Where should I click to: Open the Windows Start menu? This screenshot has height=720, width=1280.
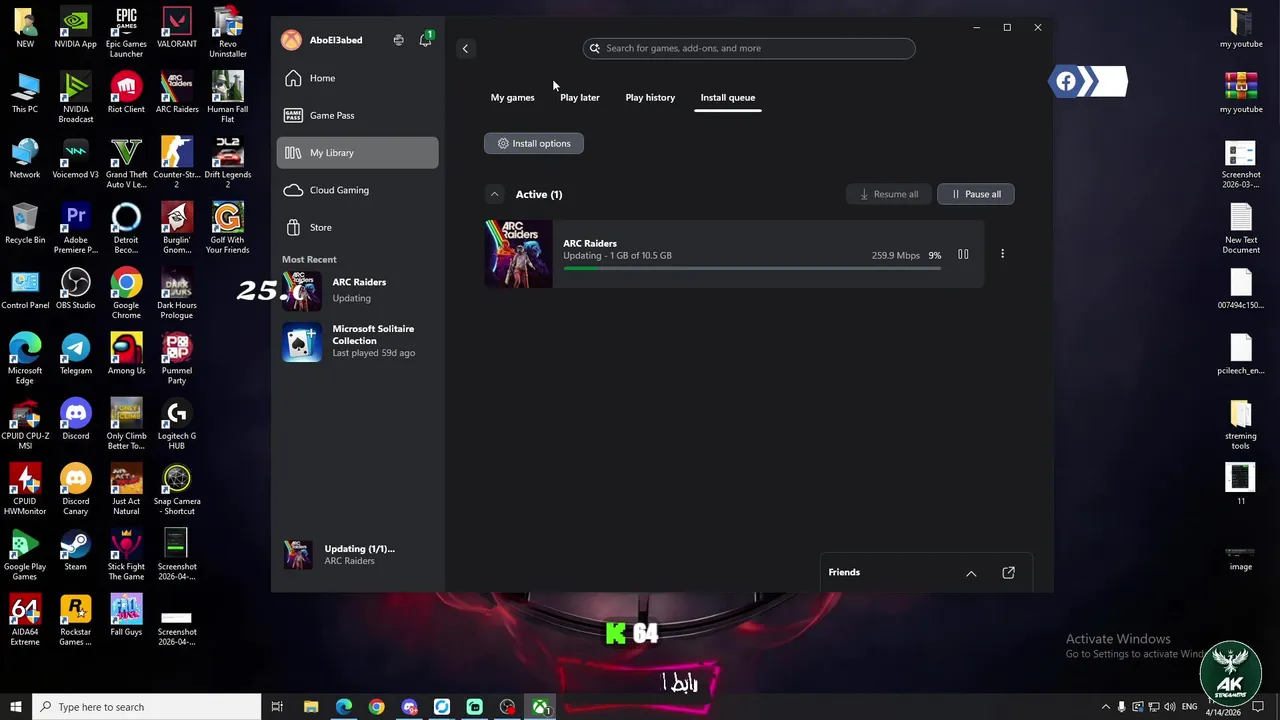(x=16, y=707)
